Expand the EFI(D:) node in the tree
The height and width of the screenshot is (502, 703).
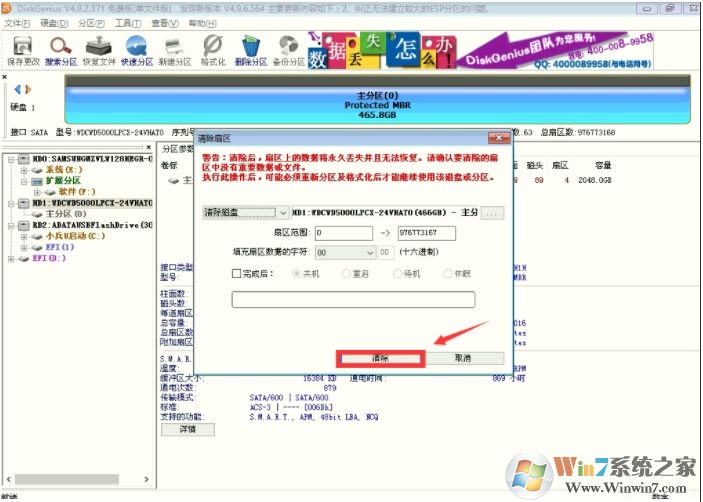click(x=11, y=259)
